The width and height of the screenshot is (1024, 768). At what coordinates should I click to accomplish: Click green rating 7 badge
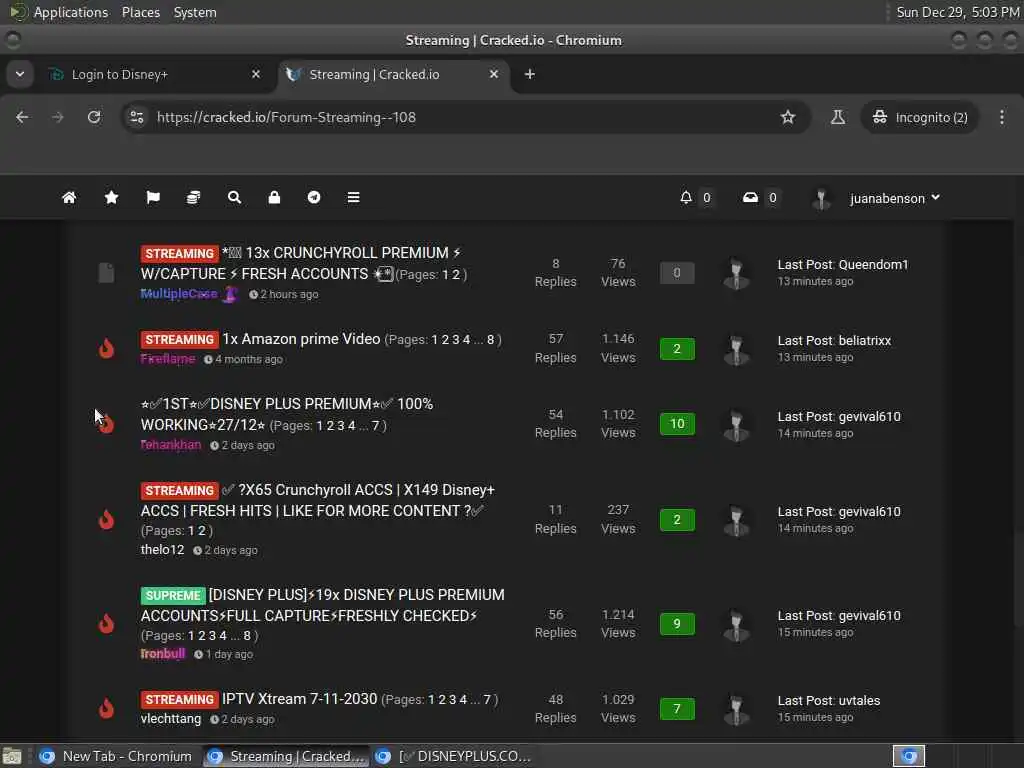(x=677, y=709)
